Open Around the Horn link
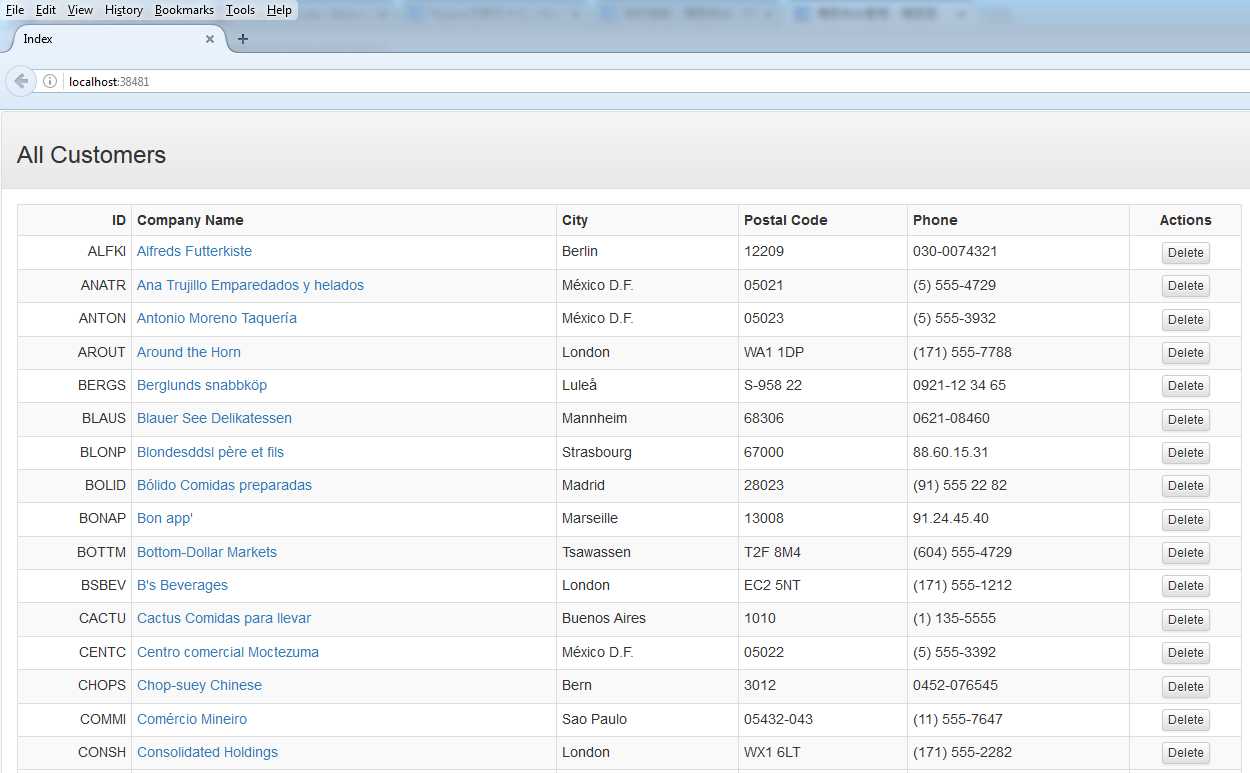This screenshot has height=773, width=1250. pyautogui.click(x=189, y=352)
